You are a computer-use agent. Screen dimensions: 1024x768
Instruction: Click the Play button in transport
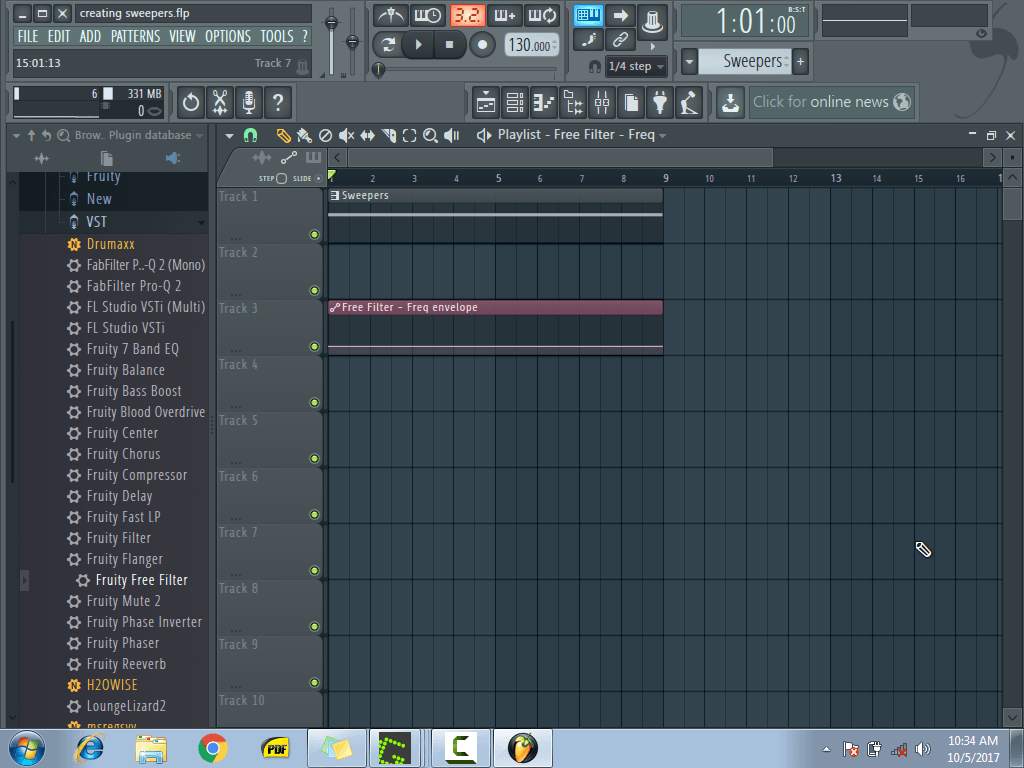point(419,44)
